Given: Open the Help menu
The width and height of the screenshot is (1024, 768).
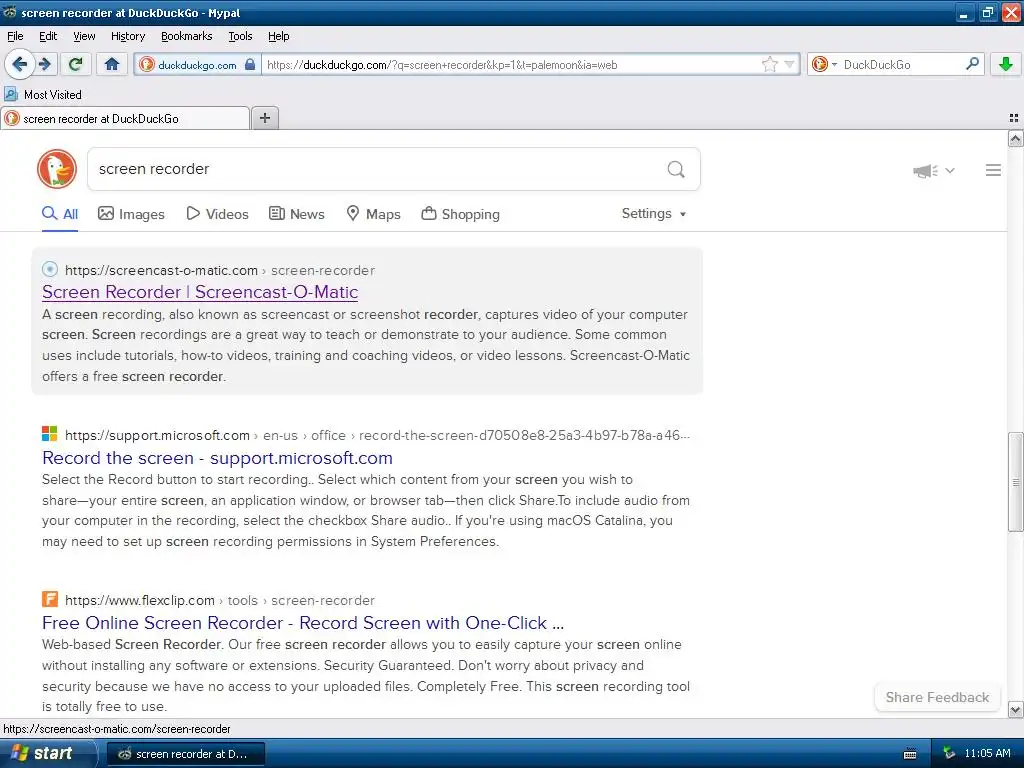Looking at the screenshot, I should [279, 36].
